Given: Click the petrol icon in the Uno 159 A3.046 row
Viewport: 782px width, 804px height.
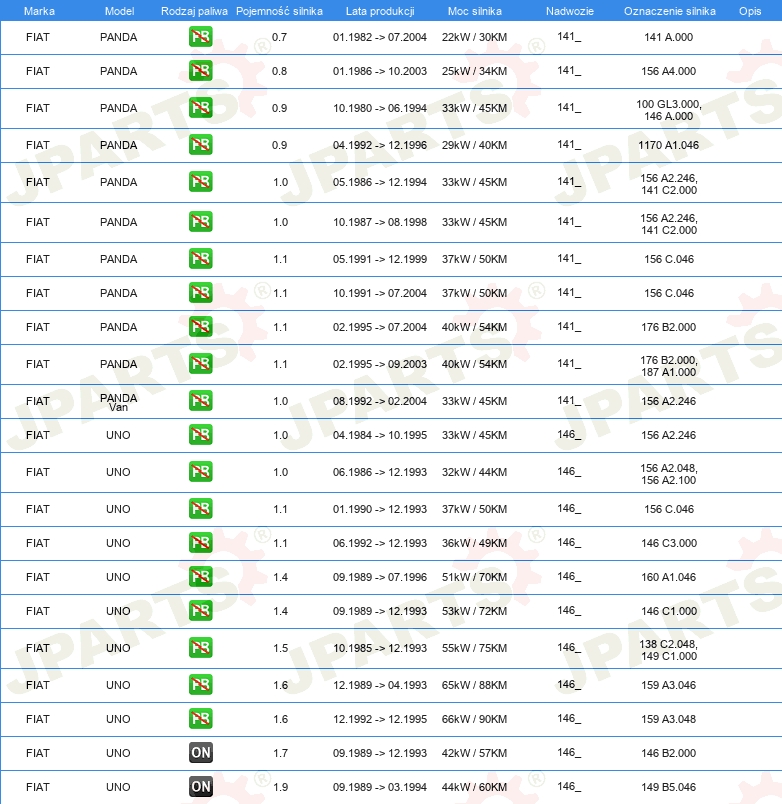Looking at the screenshot, I should click(x=200, y=685).
